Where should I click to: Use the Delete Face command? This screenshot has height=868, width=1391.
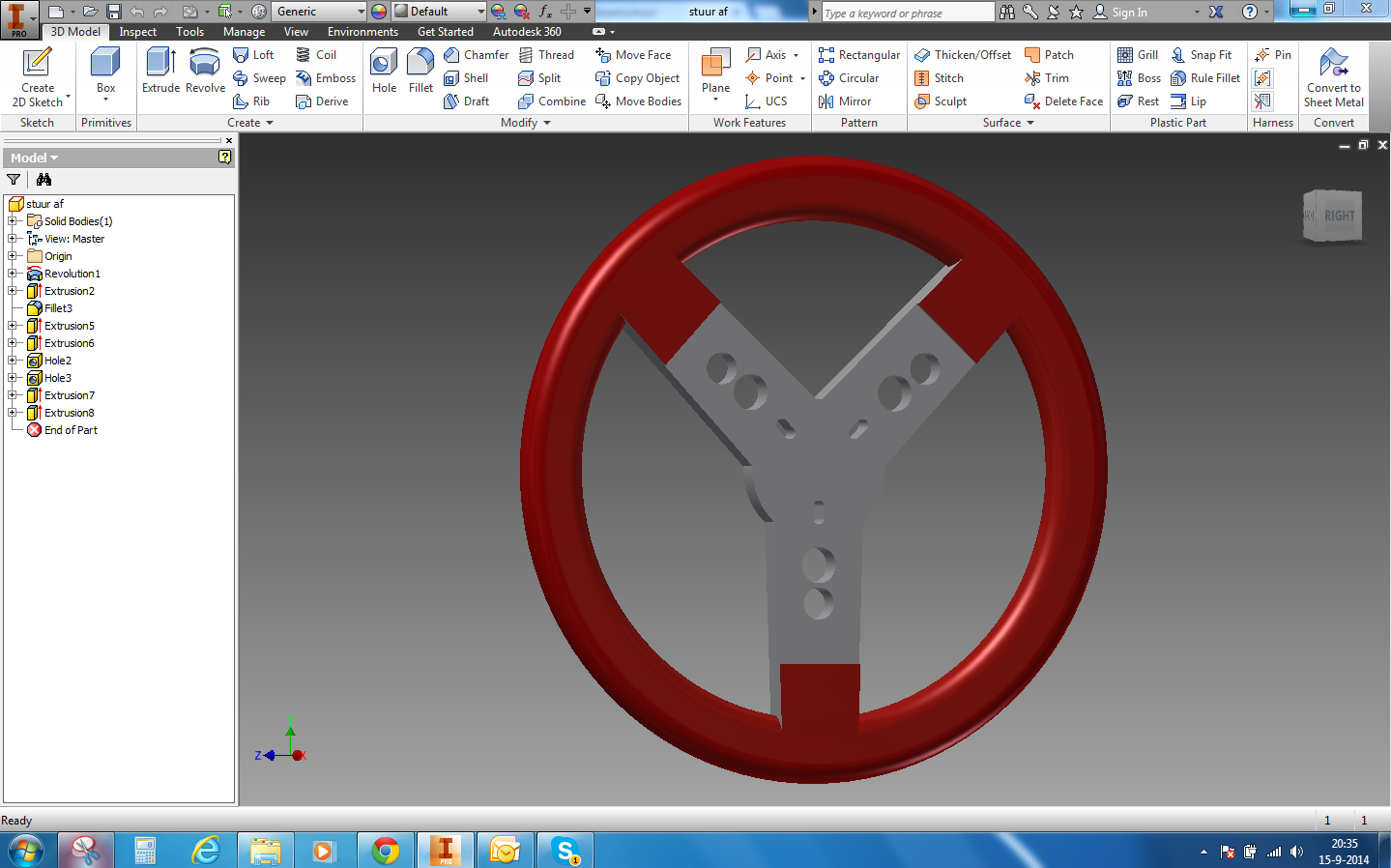point(1063,101)
